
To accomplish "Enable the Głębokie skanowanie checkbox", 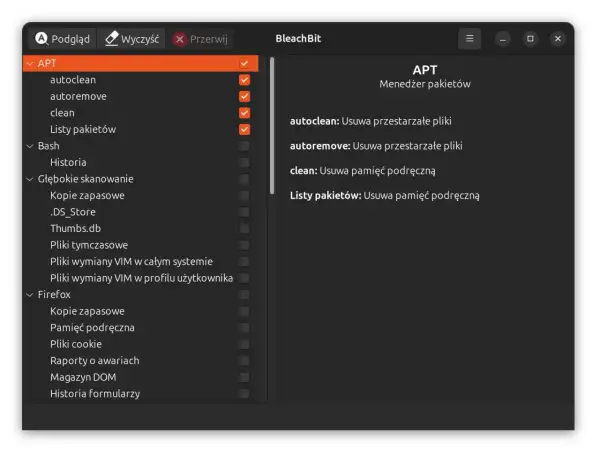I will (x=244, y=179).
